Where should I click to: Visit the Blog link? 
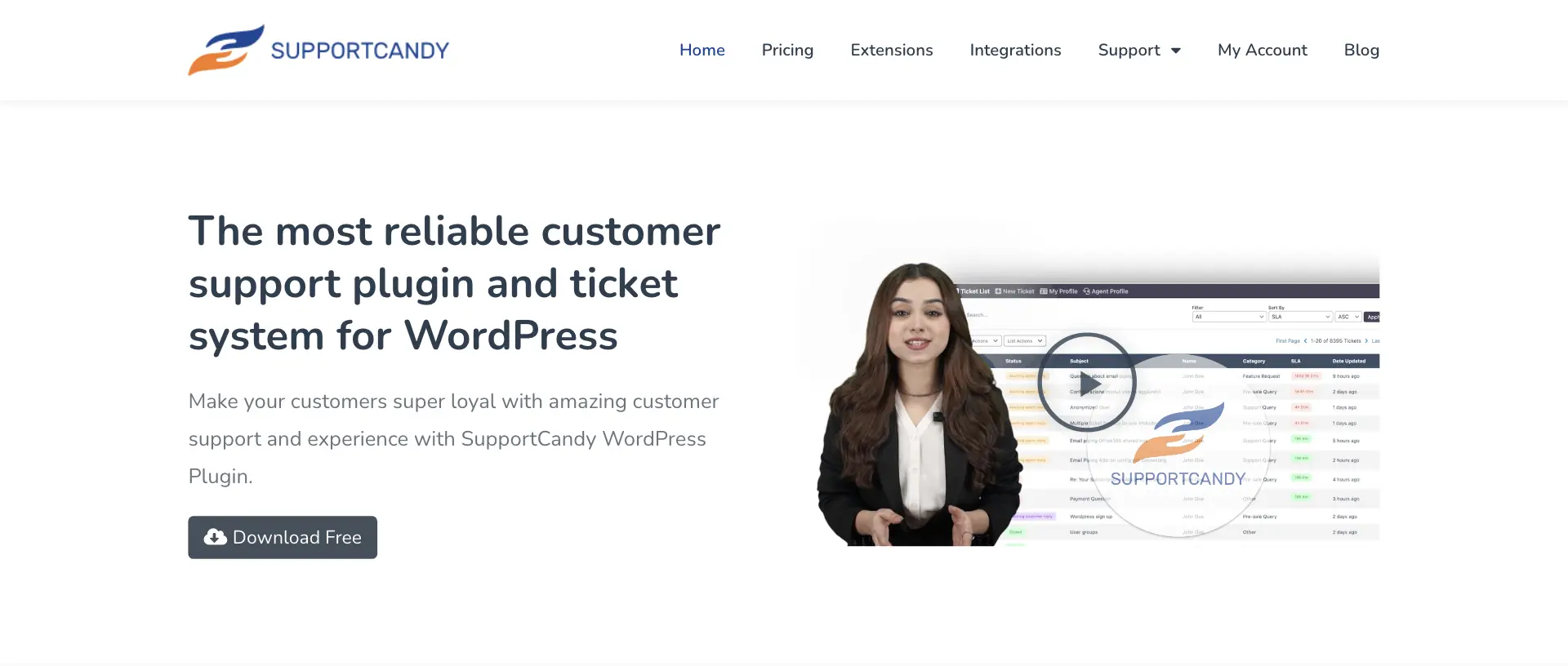[1361, 50]
